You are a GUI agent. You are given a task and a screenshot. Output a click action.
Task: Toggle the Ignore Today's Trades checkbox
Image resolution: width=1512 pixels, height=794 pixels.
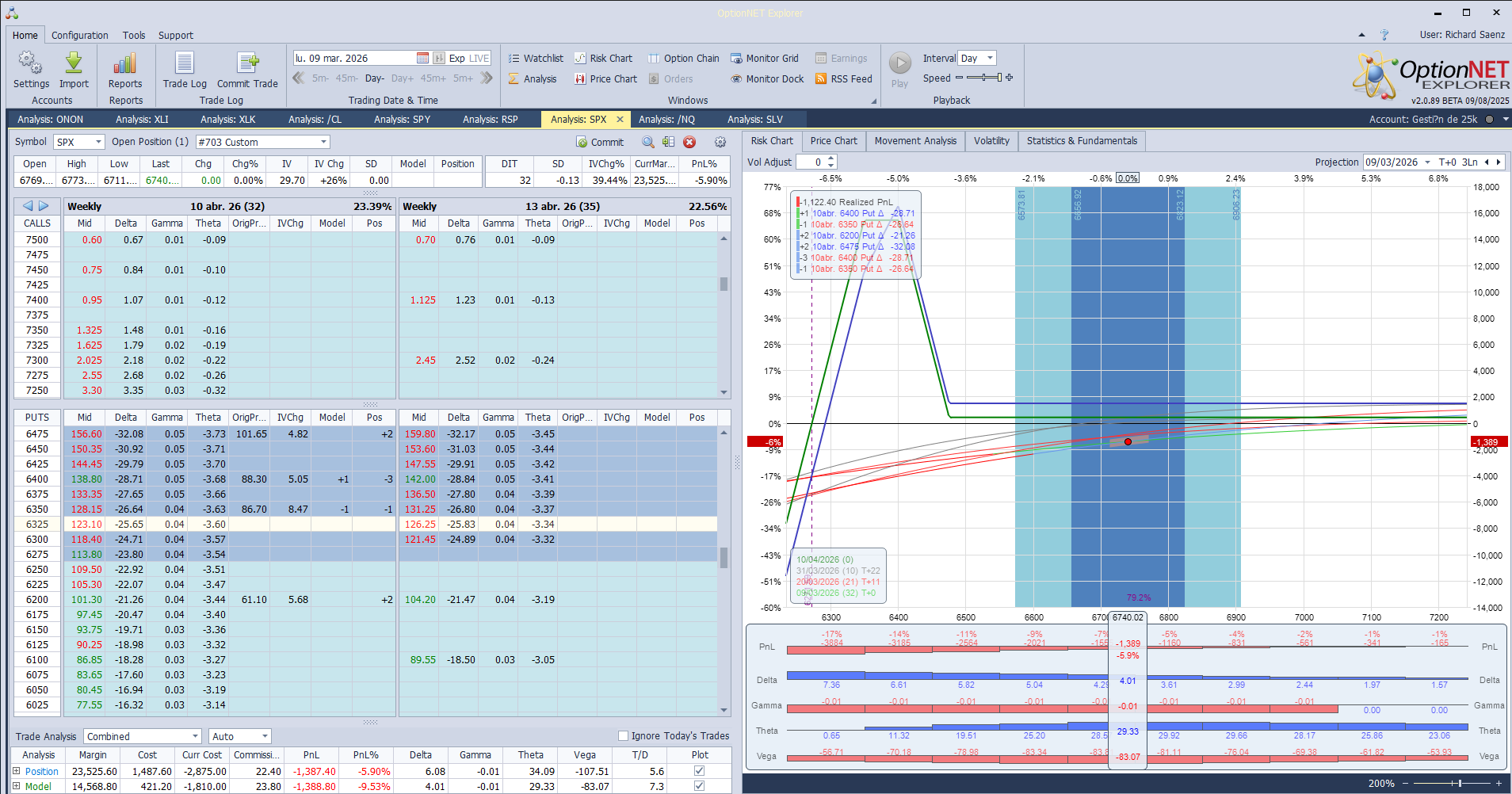point(623,735)
